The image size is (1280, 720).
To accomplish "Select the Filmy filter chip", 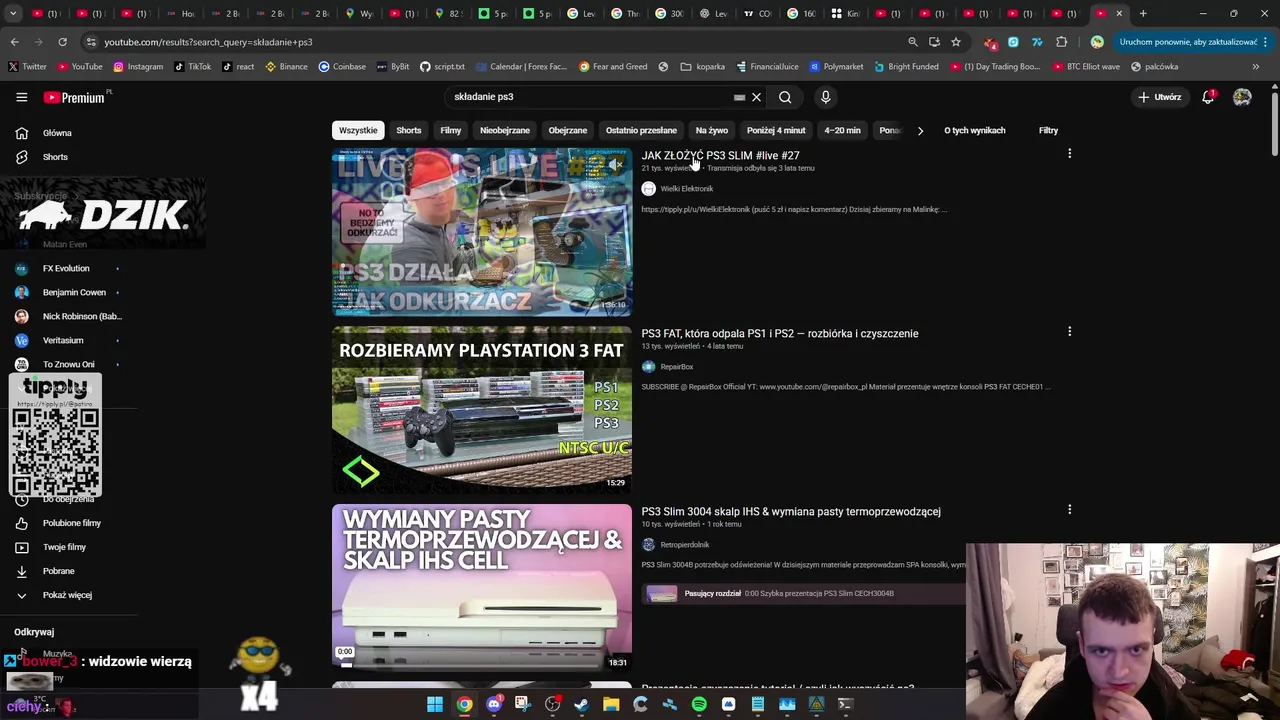I will 451,130.
